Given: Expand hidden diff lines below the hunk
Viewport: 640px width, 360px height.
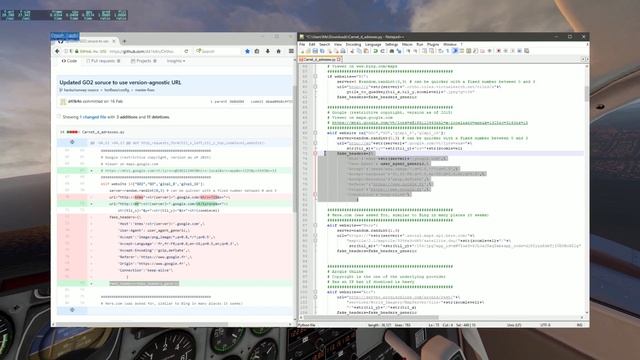Looking at the screenshot, I should click(72, 310).
